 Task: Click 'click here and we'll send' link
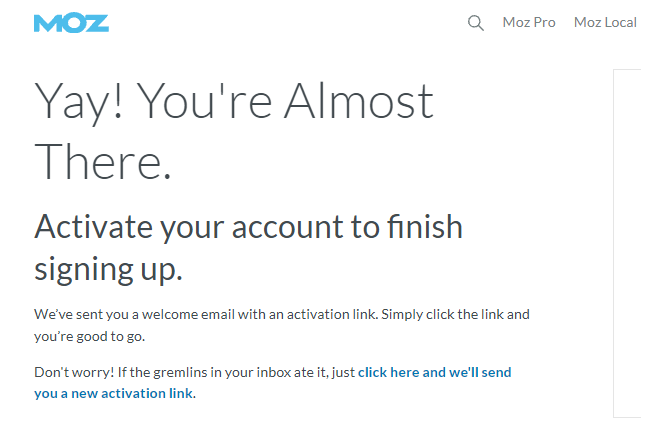click(434, 372)
